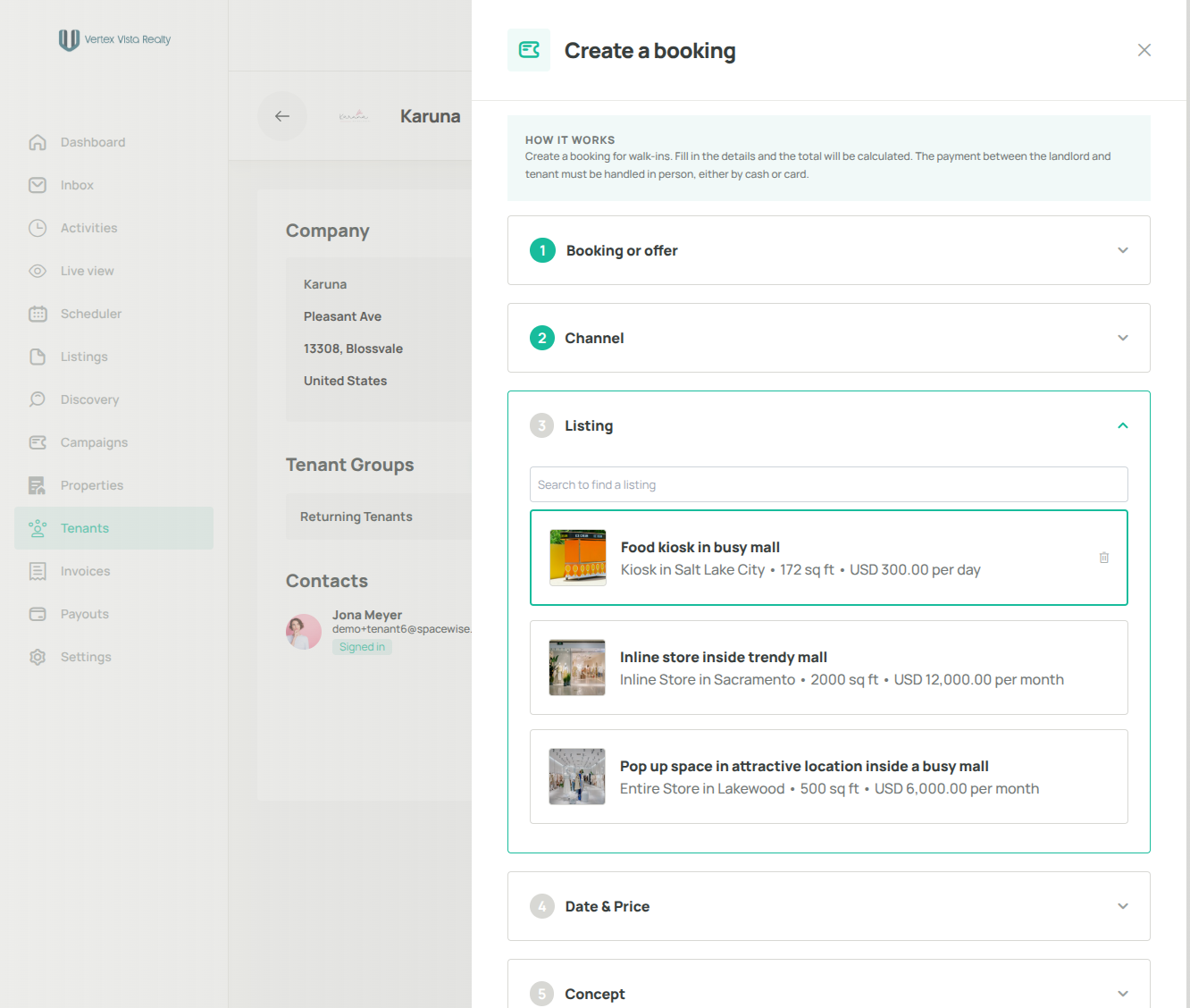Select Inline store inside trendy mall listing
Viewport: 1190px width, 1008px height.
pos(829,668)
